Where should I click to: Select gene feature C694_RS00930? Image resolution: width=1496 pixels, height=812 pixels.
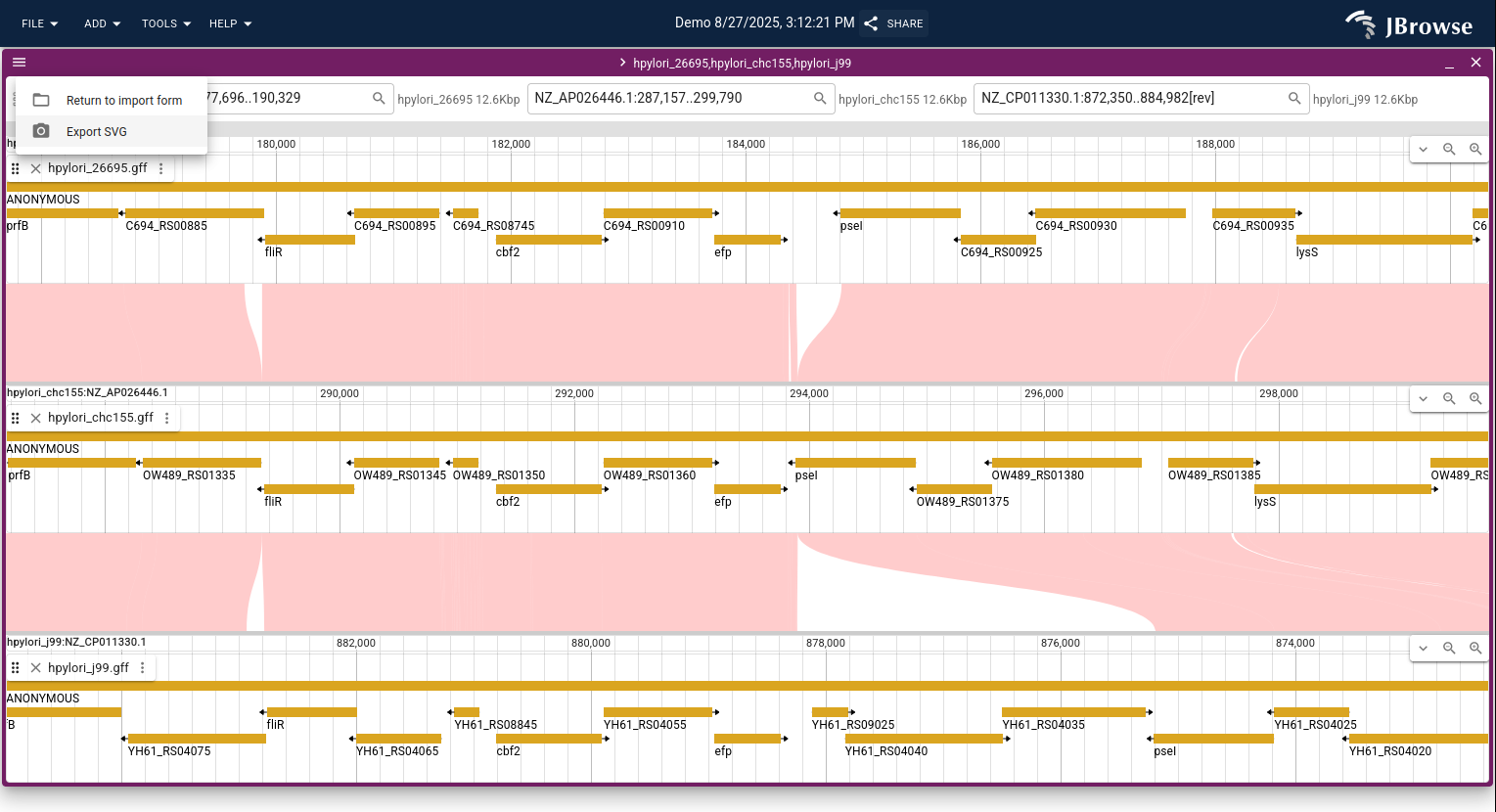click(1111, 213)
